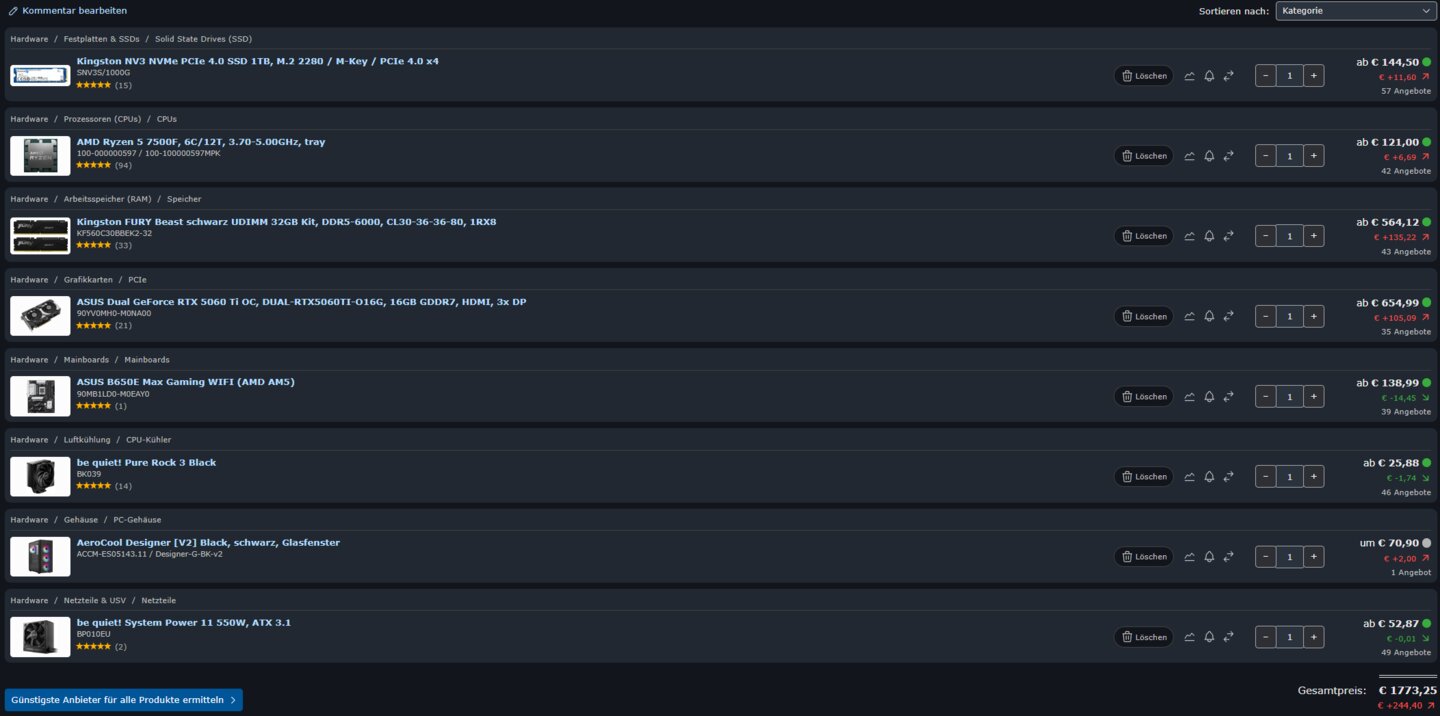Open price history chart for ASUS RTX 5060 Ti

1189,316
